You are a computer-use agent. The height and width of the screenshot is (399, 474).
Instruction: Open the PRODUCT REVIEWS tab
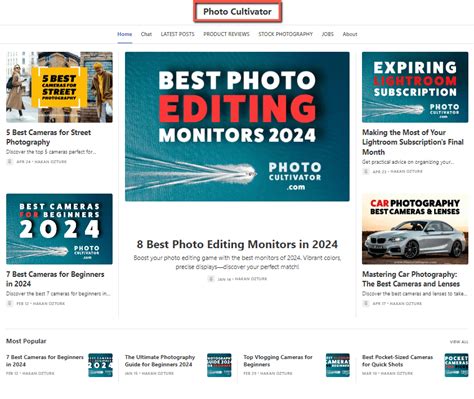226,34
